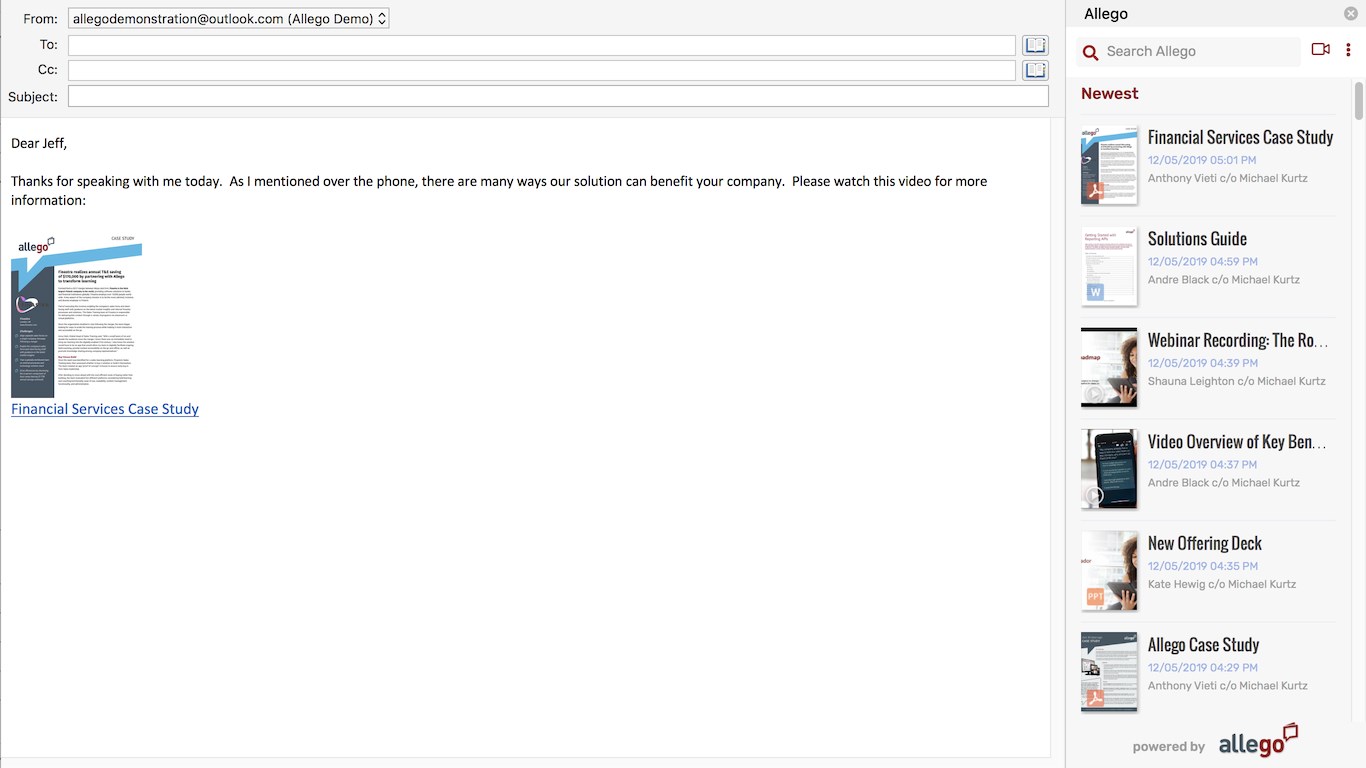Image resolution: width=1366 pixels, height=768 pixels.
Task: Click the Newest section heading
Action: pyautogui.click(x=1110, y=93)
